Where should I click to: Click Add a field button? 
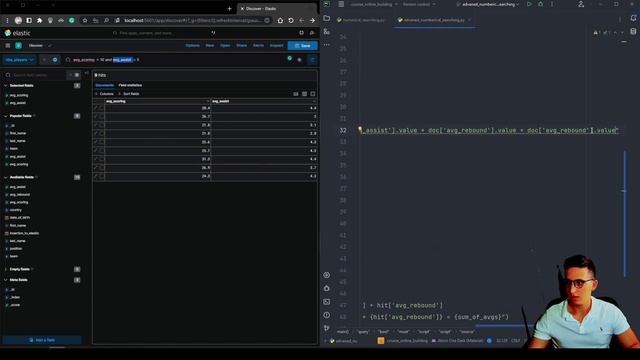click(x=42, y=340)
